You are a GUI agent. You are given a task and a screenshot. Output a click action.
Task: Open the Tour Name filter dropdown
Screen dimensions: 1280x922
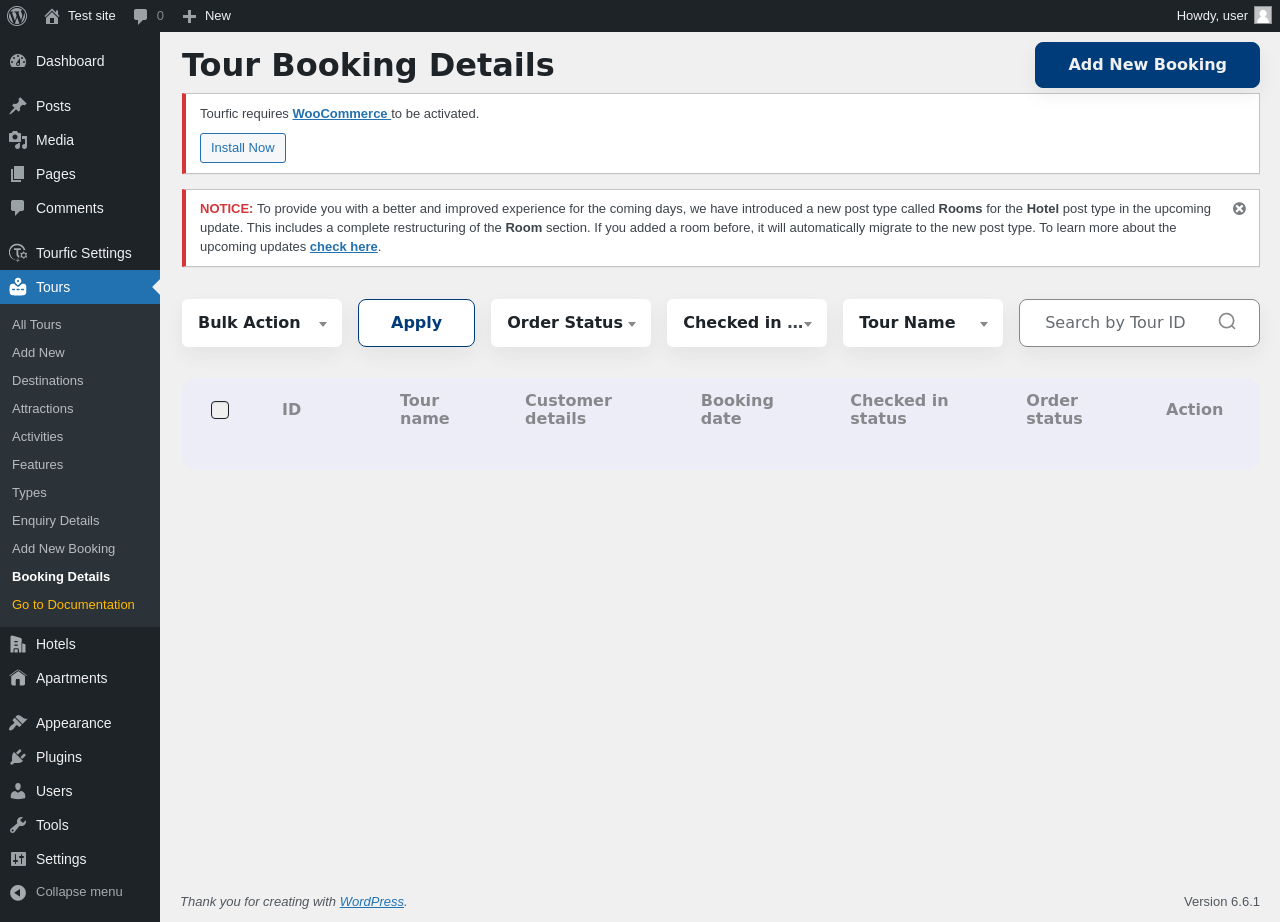click(x=923, y=323)
